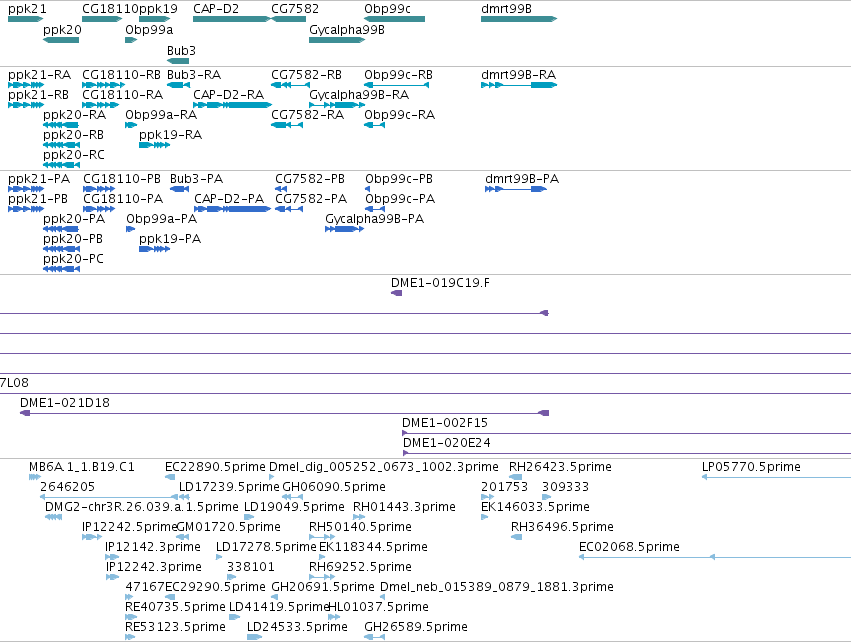This screenshot has height=642, width=851.
Task: Click the ppk21-RB transcript label
Action: pos(39,95)
